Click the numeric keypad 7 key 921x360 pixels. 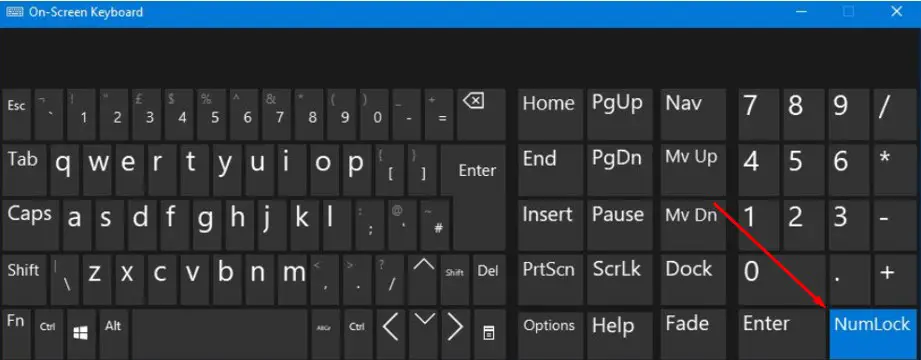[758, 115]
